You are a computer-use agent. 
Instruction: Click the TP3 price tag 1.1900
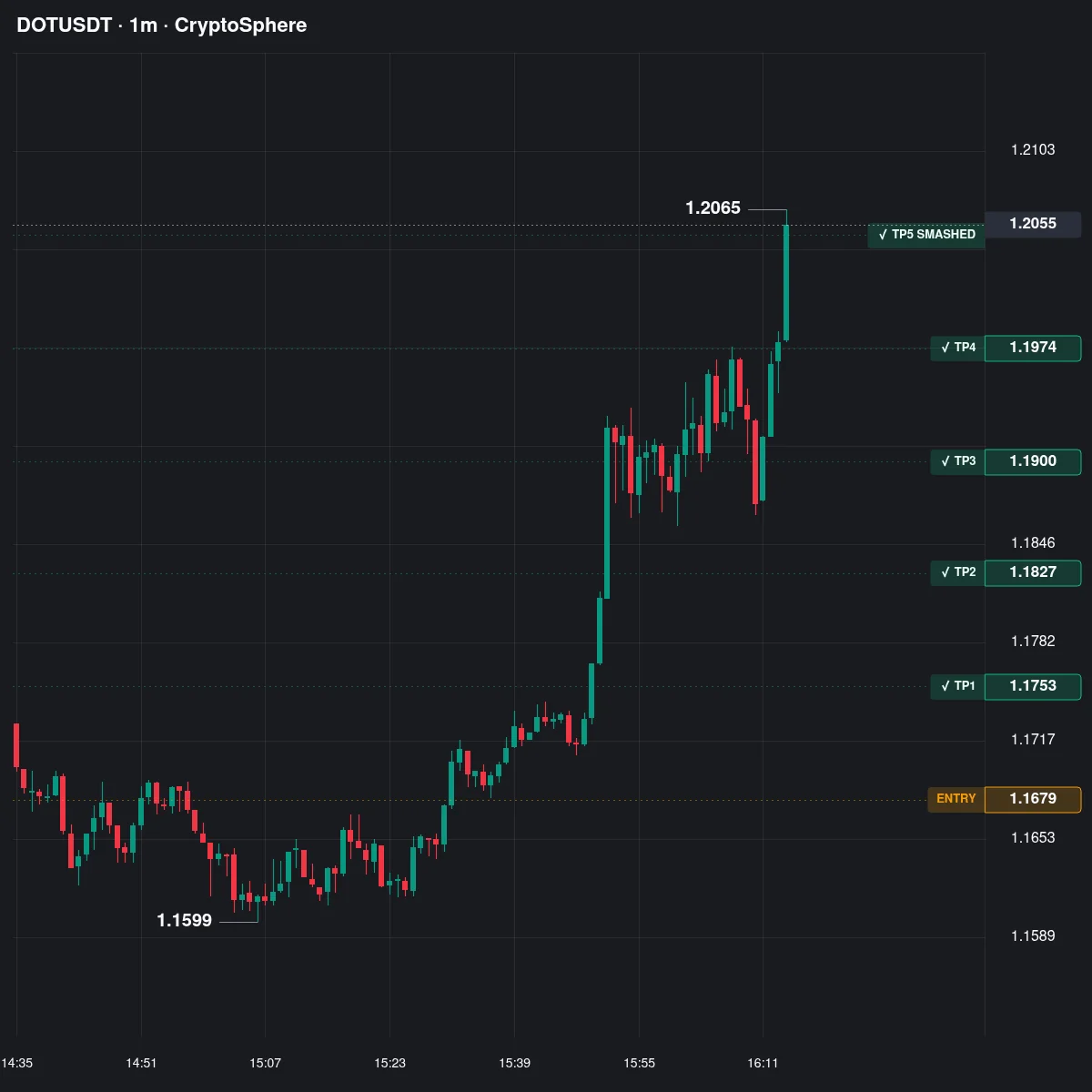[x=1033, y=461]
